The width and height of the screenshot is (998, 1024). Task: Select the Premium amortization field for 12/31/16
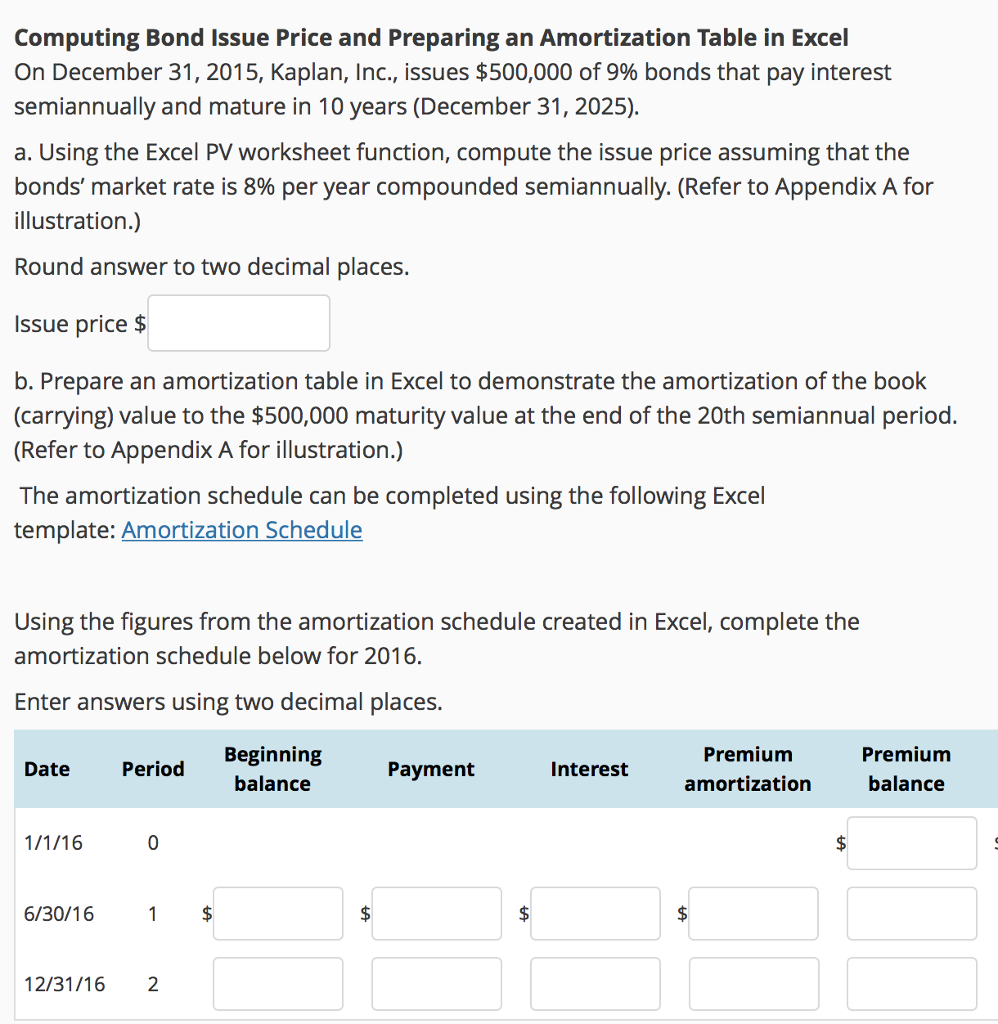point(753,983)
